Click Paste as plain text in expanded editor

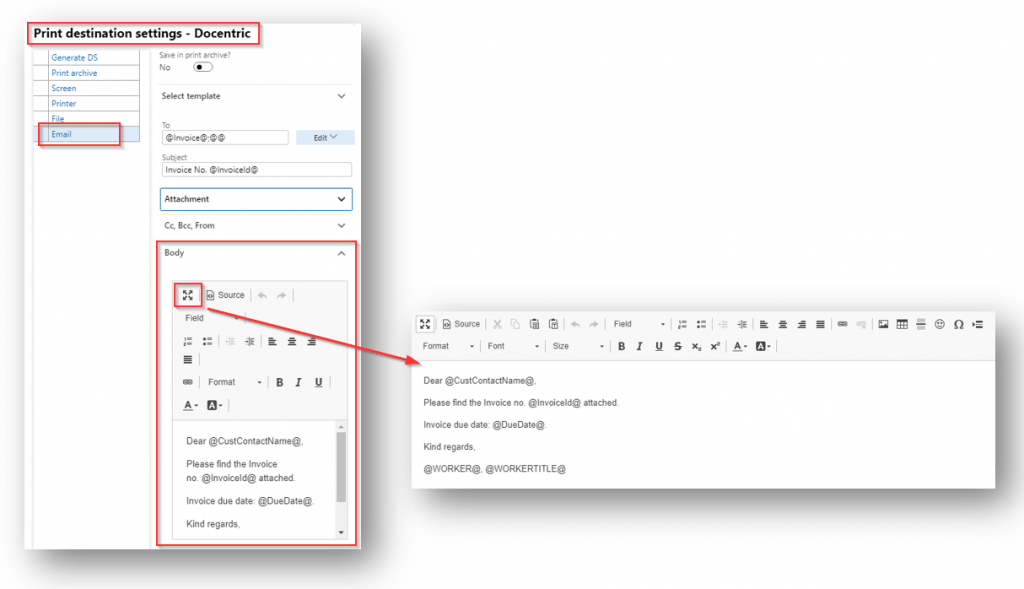click(x=553, y=324)
